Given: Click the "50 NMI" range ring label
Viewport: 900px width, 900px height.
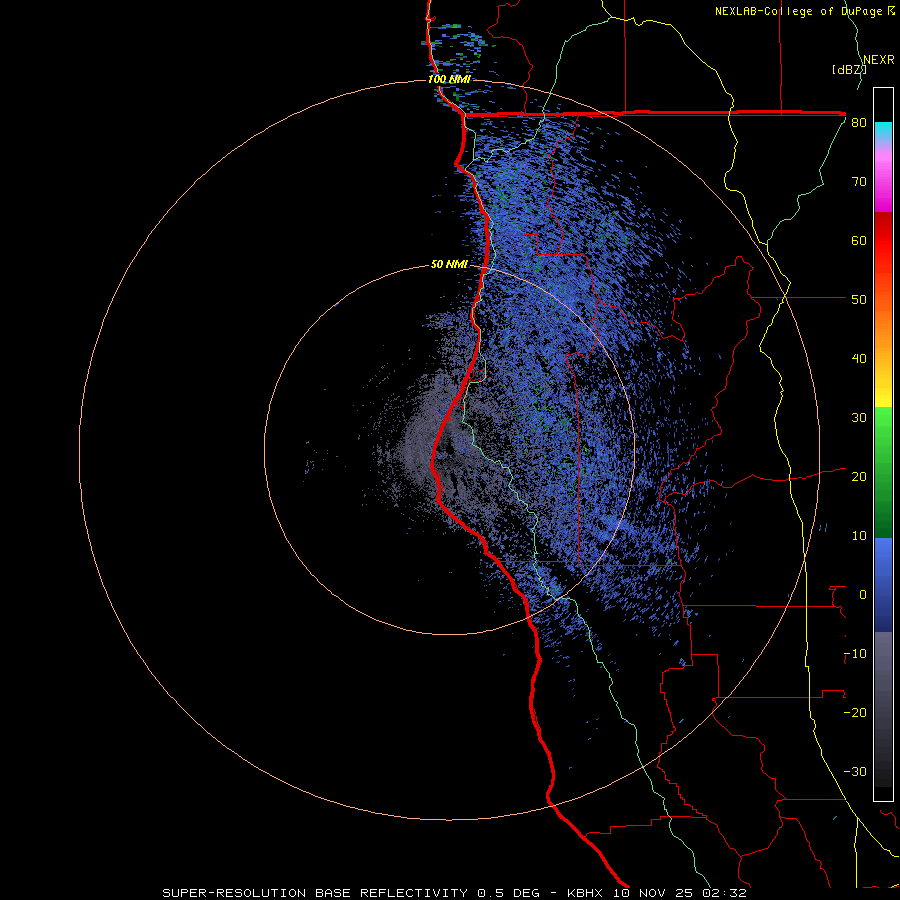Looking at the screenshot, I should (x=449, y=264).
